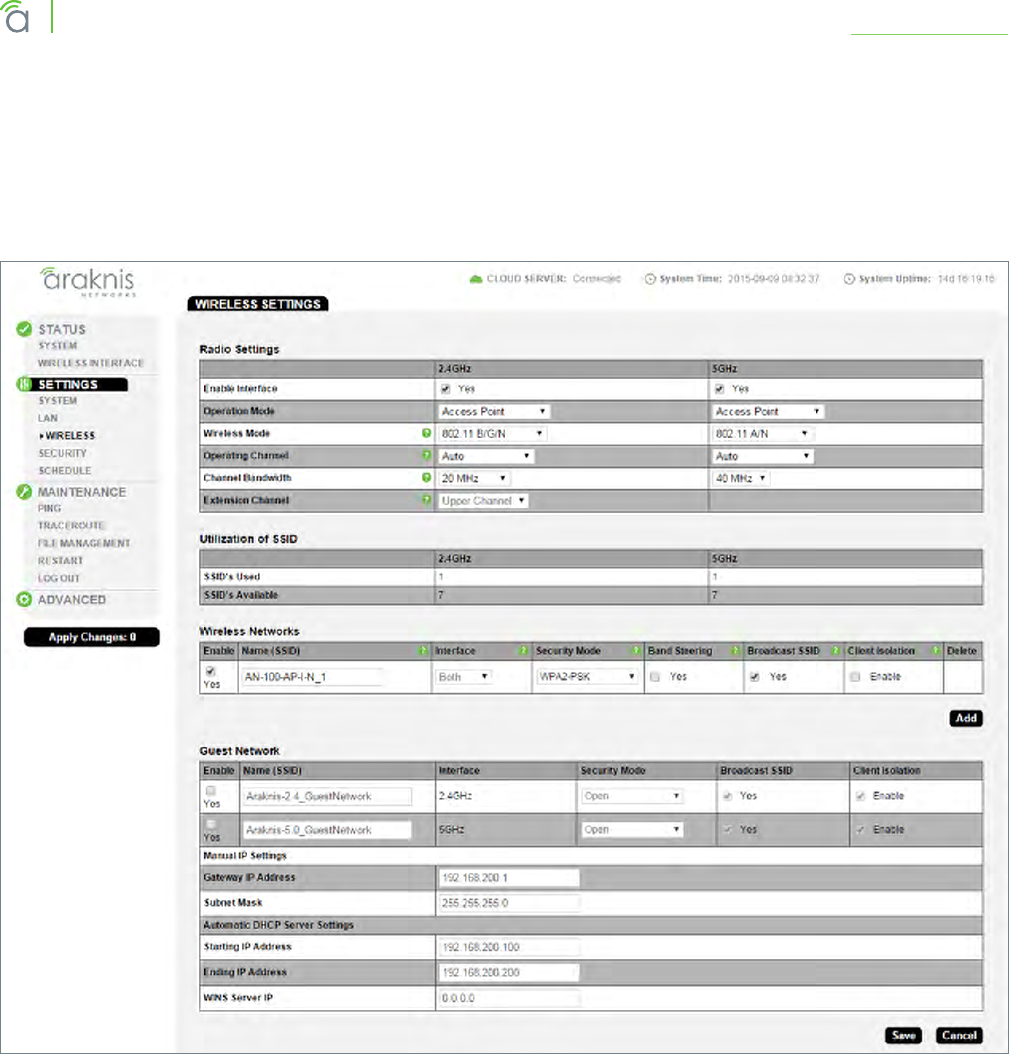Toggle Broadcast SSID for AN-100-AP-I-N_1
This screenshot has width=1009, height=1054.
pos(754,677)
